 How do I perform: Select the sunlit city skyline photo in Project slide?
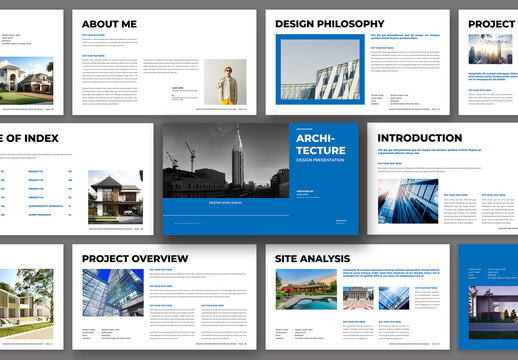(x=490, y=49)
